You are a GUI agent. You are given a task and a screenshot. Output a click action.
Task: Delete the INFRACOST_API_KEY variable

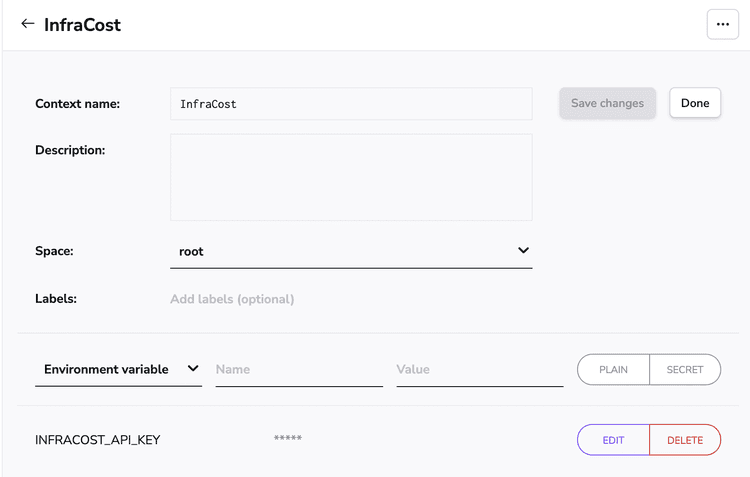click(685, 440)
